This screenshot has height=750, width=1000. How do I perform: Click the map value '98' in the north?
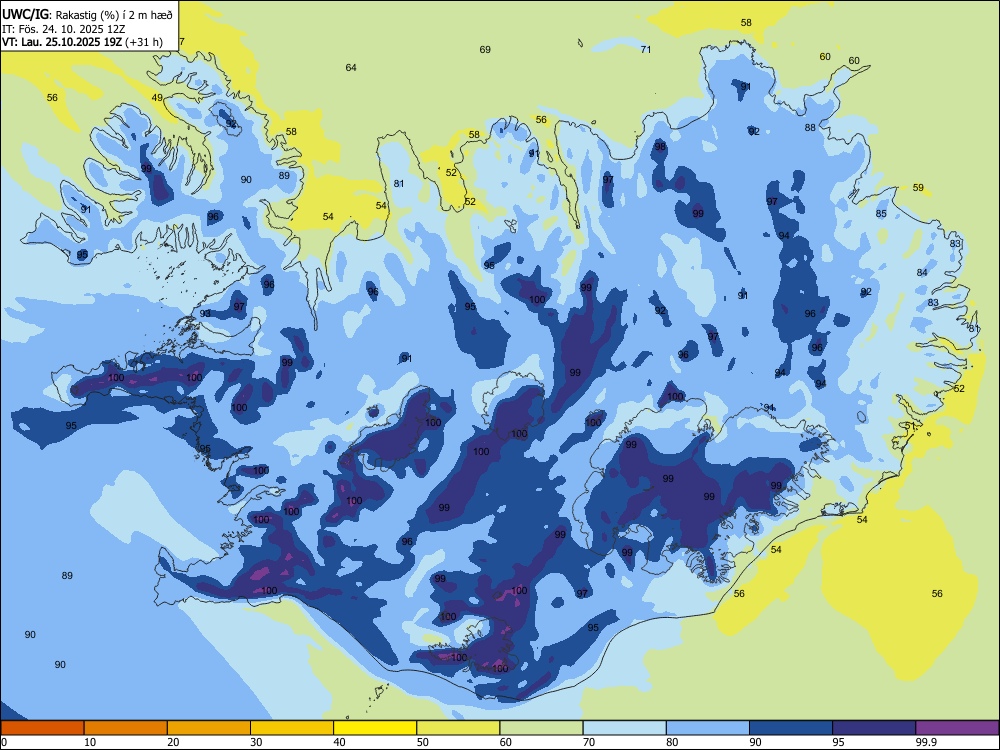tap(660, 147)
